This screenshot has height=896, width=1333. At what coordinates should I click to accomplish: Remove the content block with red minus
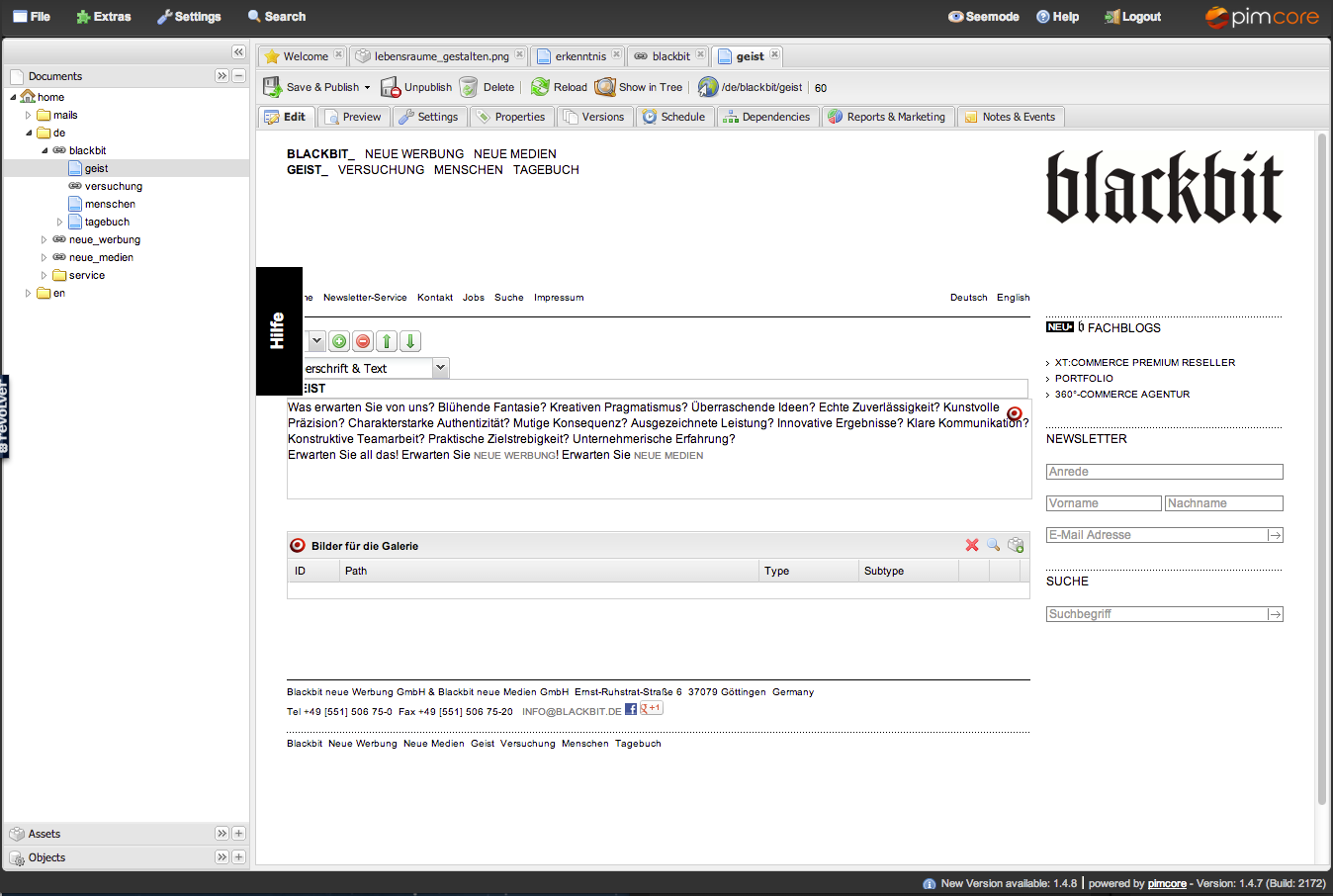363,341
